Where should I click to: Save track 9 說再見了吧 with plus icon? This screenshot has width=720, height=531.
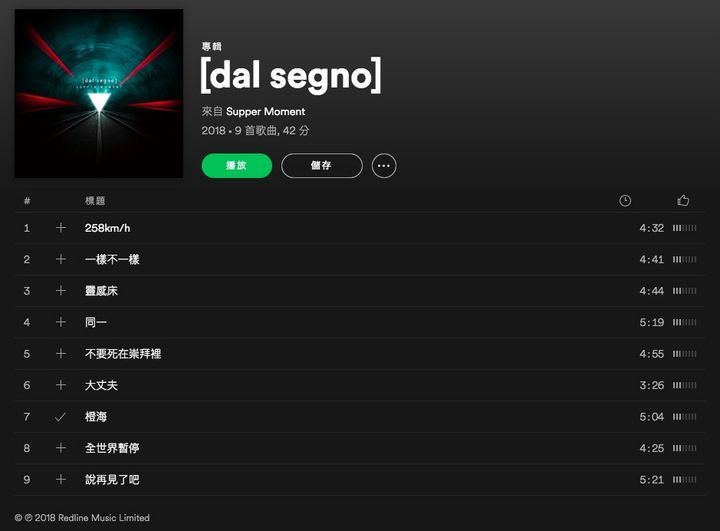[x=61, y=480]
